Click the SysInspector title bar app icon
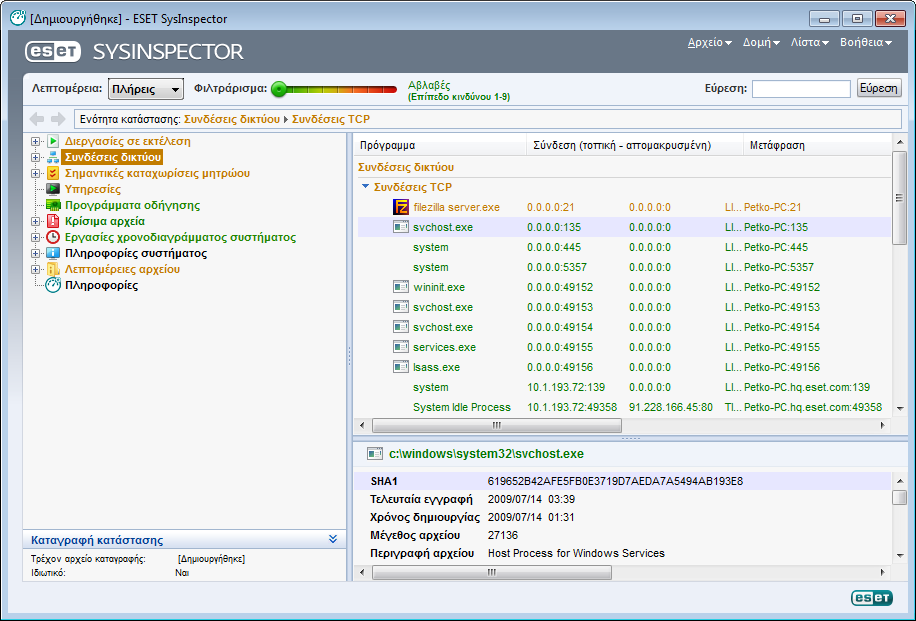The height and width of the screenshot is (621, 916). click(18, 18)
